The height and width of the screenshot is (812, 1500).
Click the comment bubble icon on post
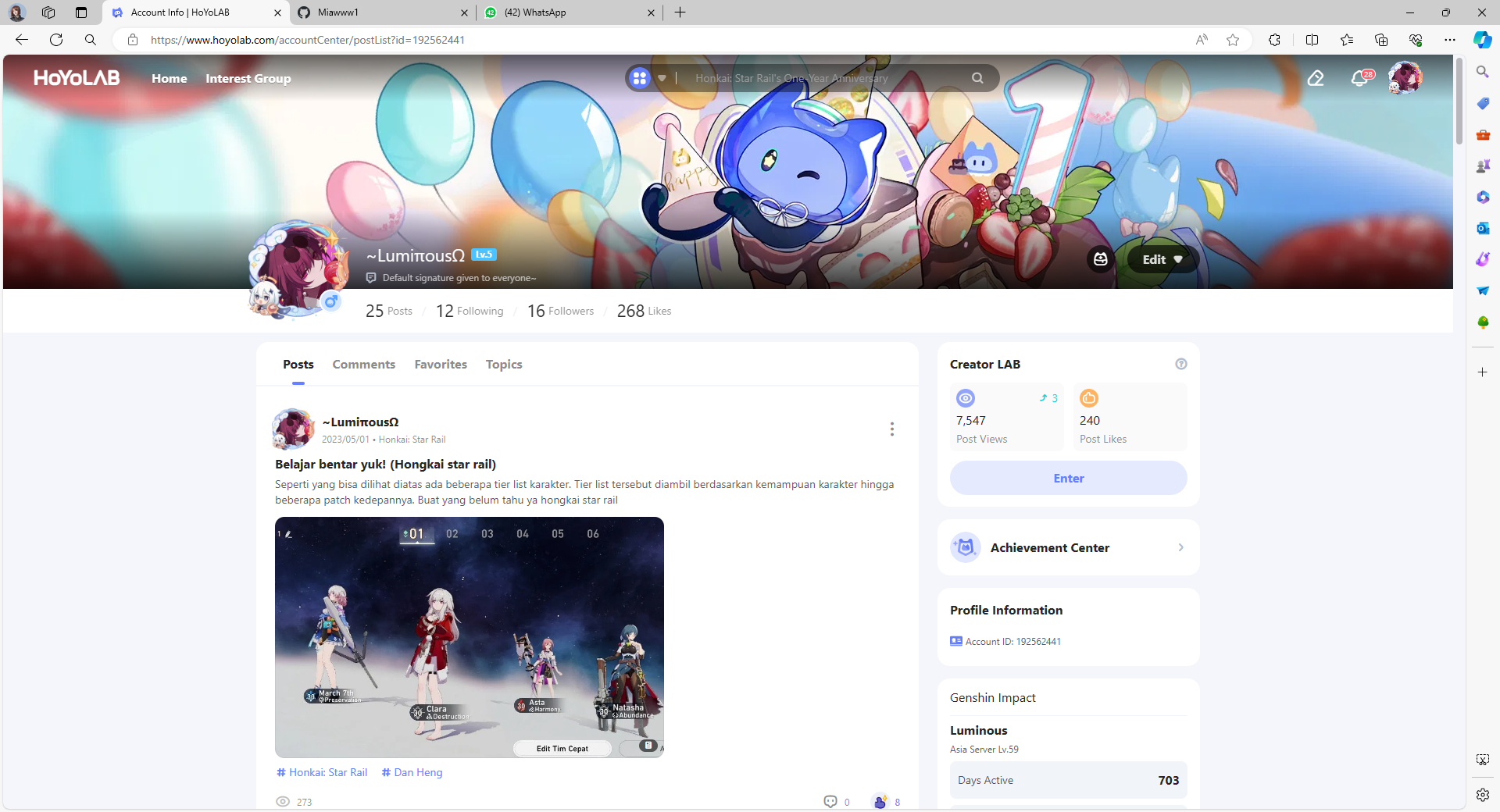(830, 802)
